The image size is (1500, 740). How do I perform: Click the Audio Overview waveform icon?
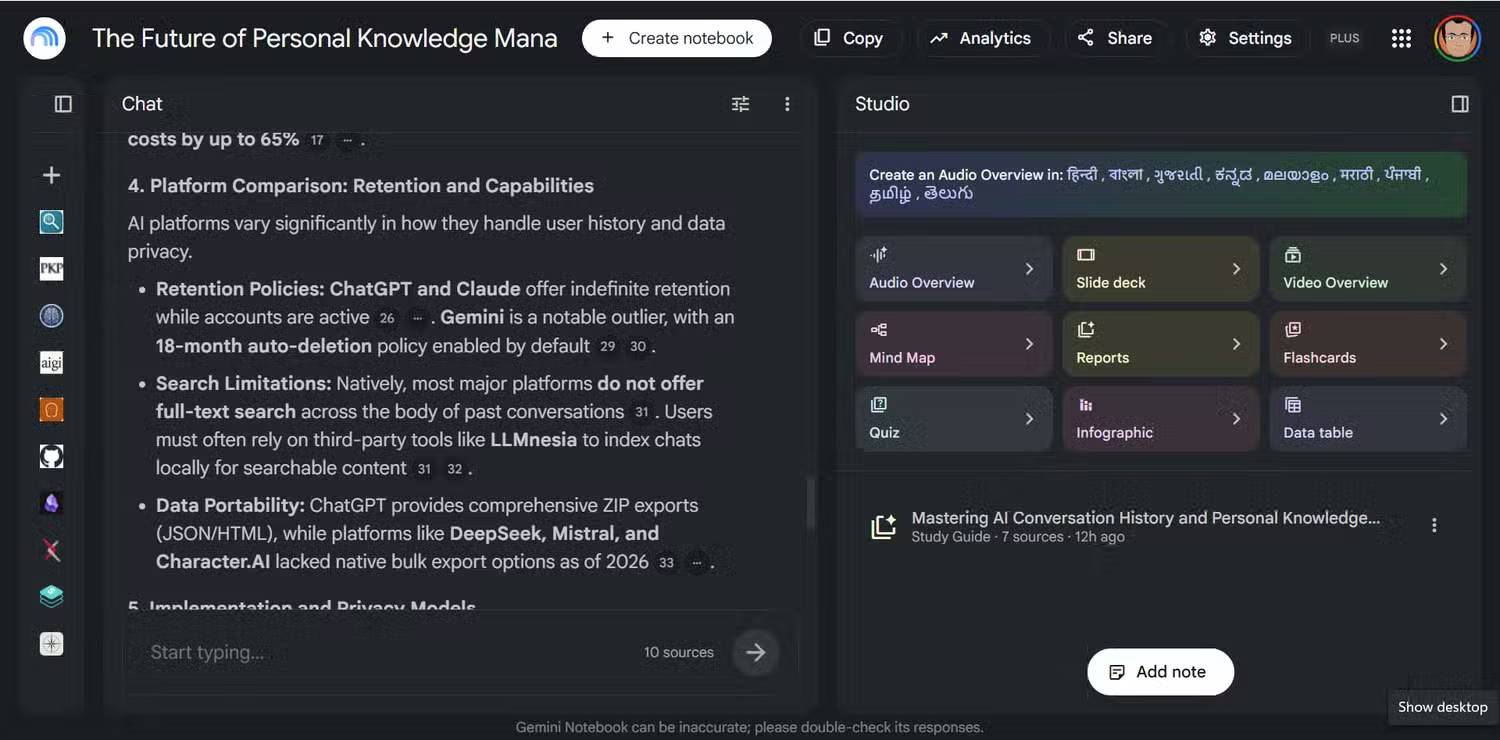(878, 255)
